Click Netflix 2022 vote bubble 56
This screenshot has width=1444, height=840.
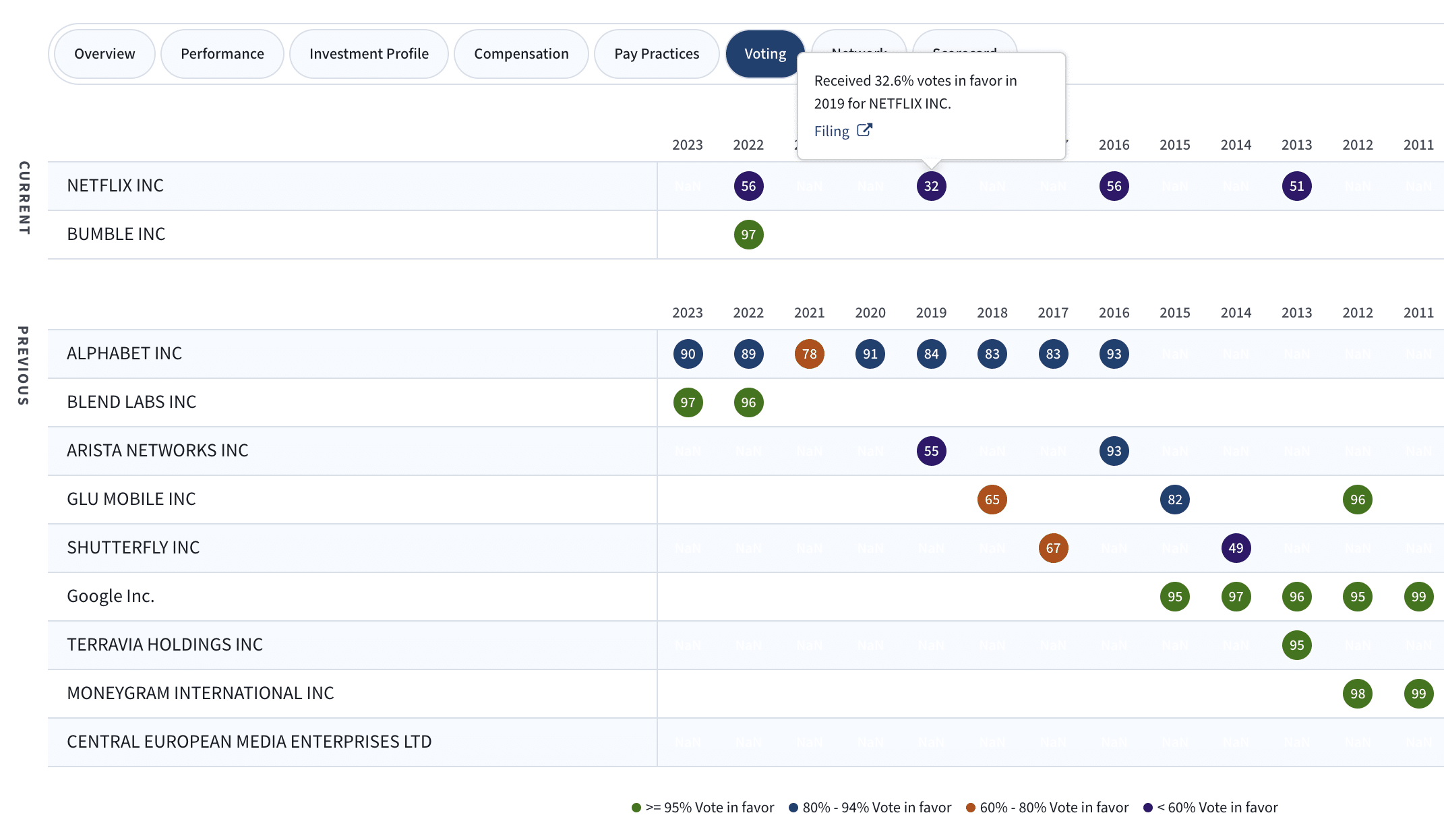(x=748, y=186)
